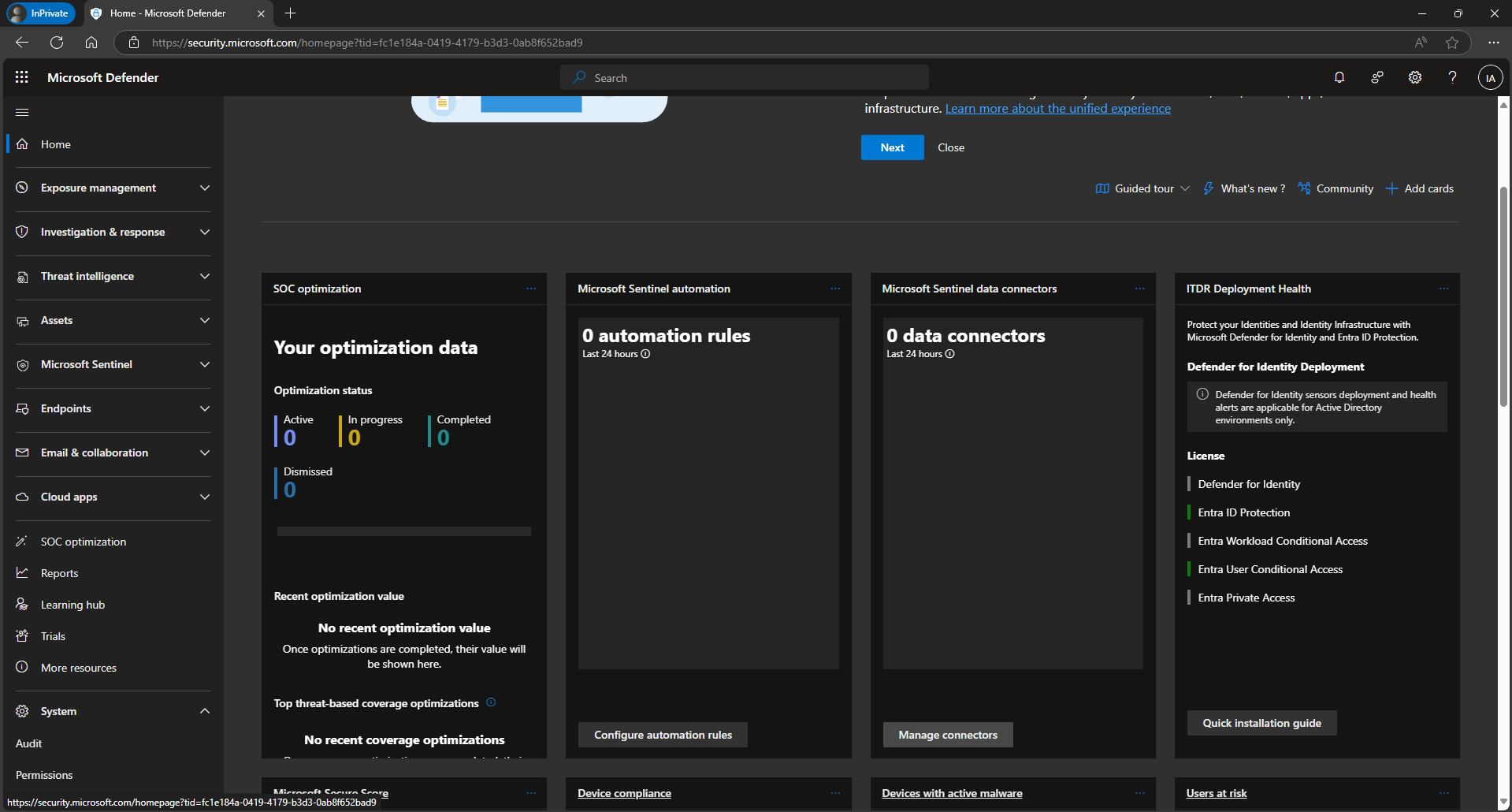Click Manage connectors button
The height and width of the screenshot is (812, 1512).
pos(948,735)
